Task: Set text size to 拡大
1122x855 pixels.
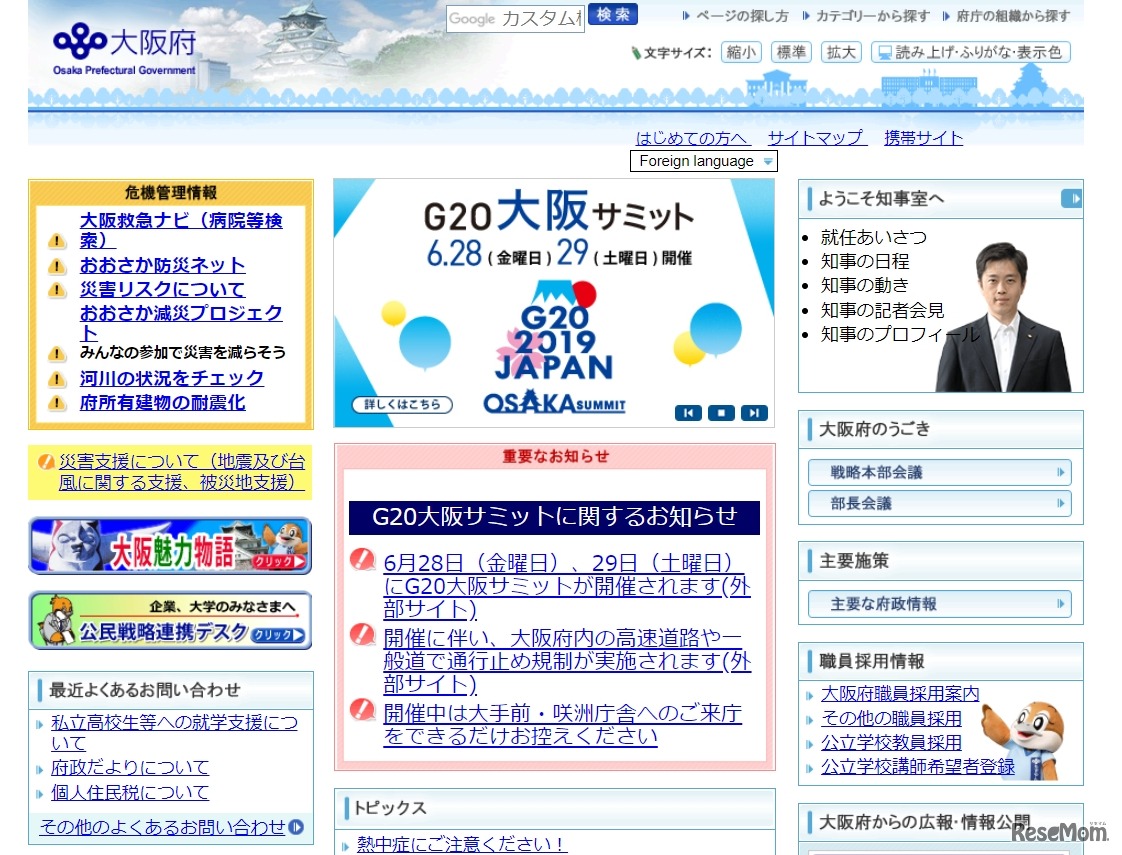Action: [x=841, y=52]
